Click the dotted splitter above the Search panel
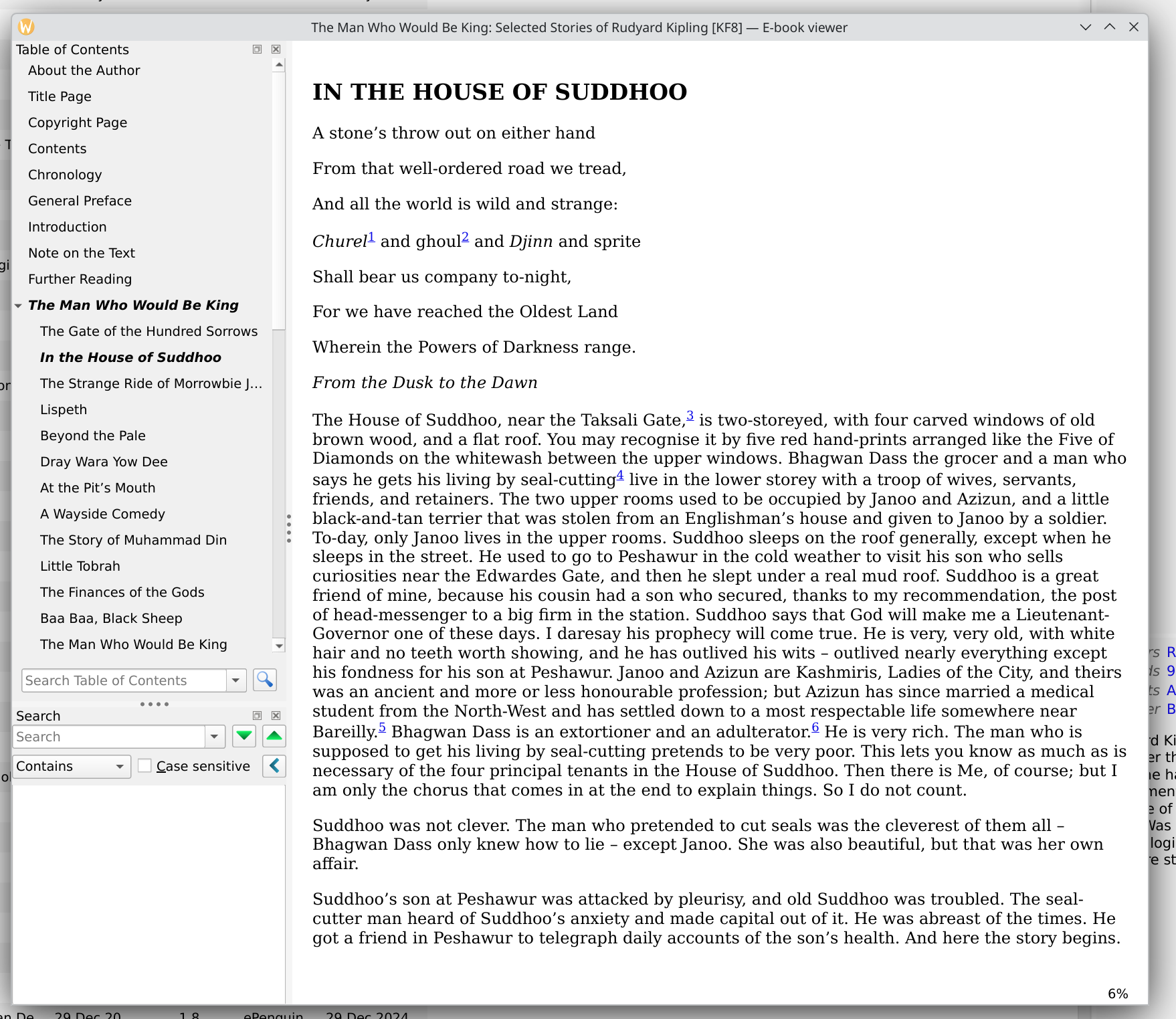 click(154, 704)
